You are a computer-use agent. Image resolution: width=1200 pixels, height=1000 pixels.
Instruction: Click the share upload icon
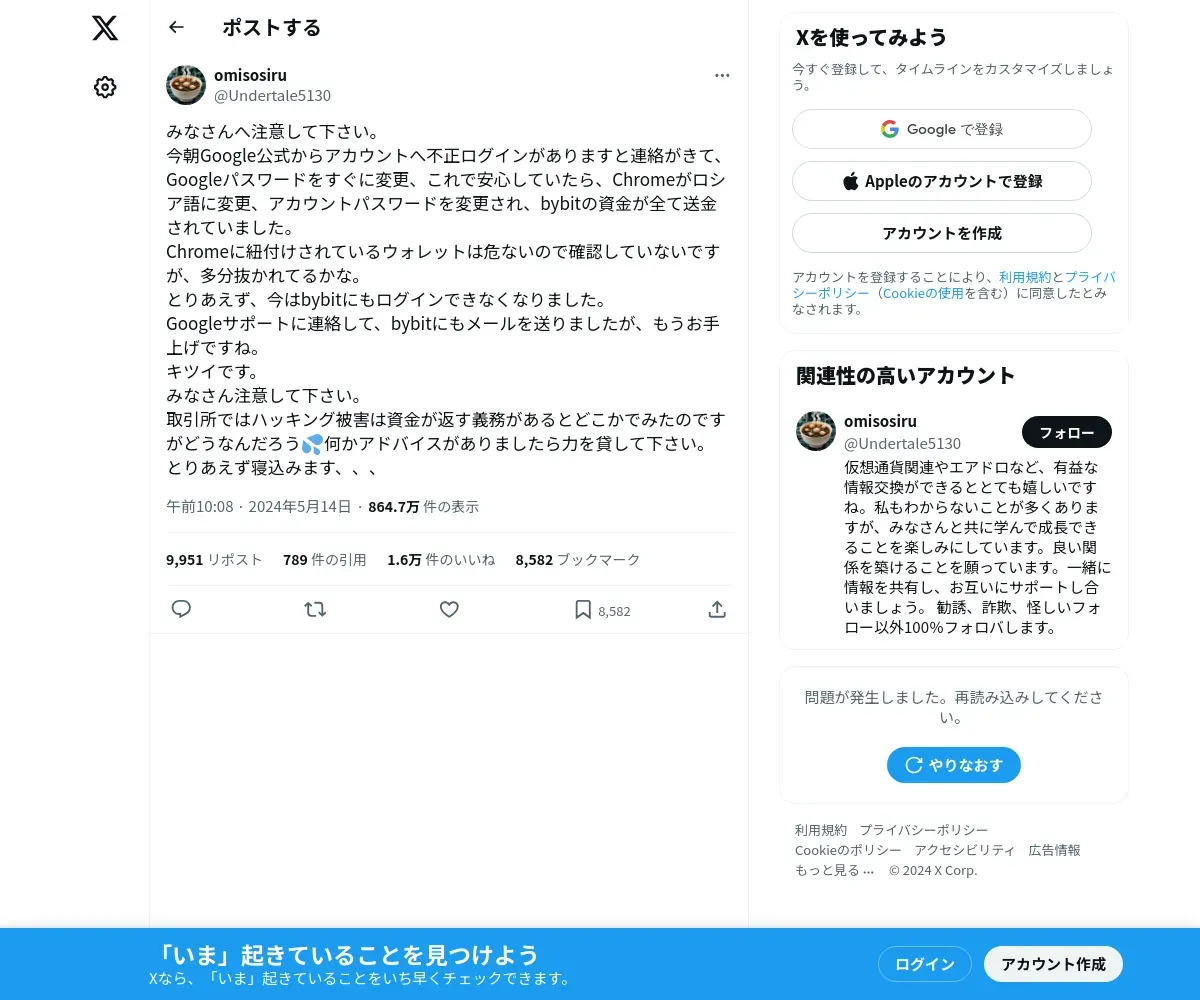coord(717,609)
